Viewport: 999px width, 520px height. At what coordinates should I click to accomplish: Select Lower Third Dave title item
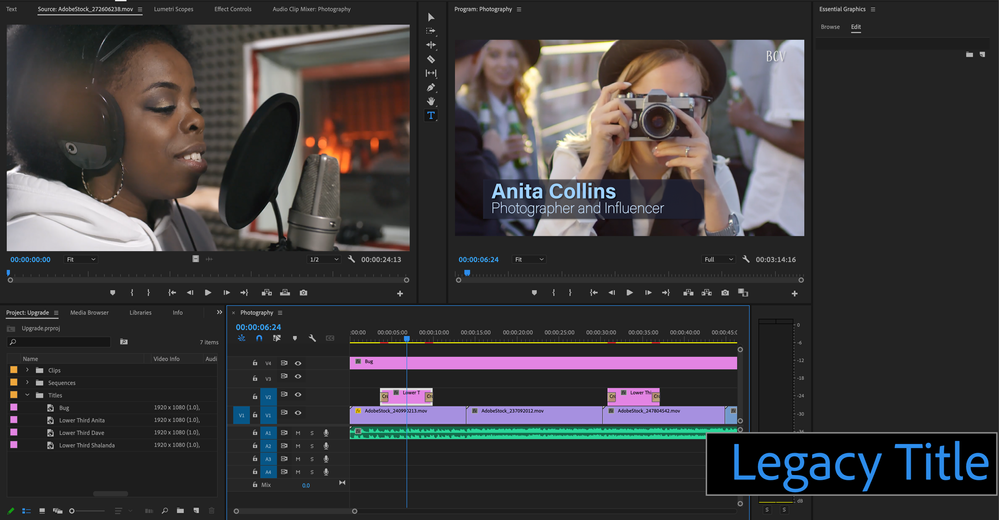tap(81, 433)
